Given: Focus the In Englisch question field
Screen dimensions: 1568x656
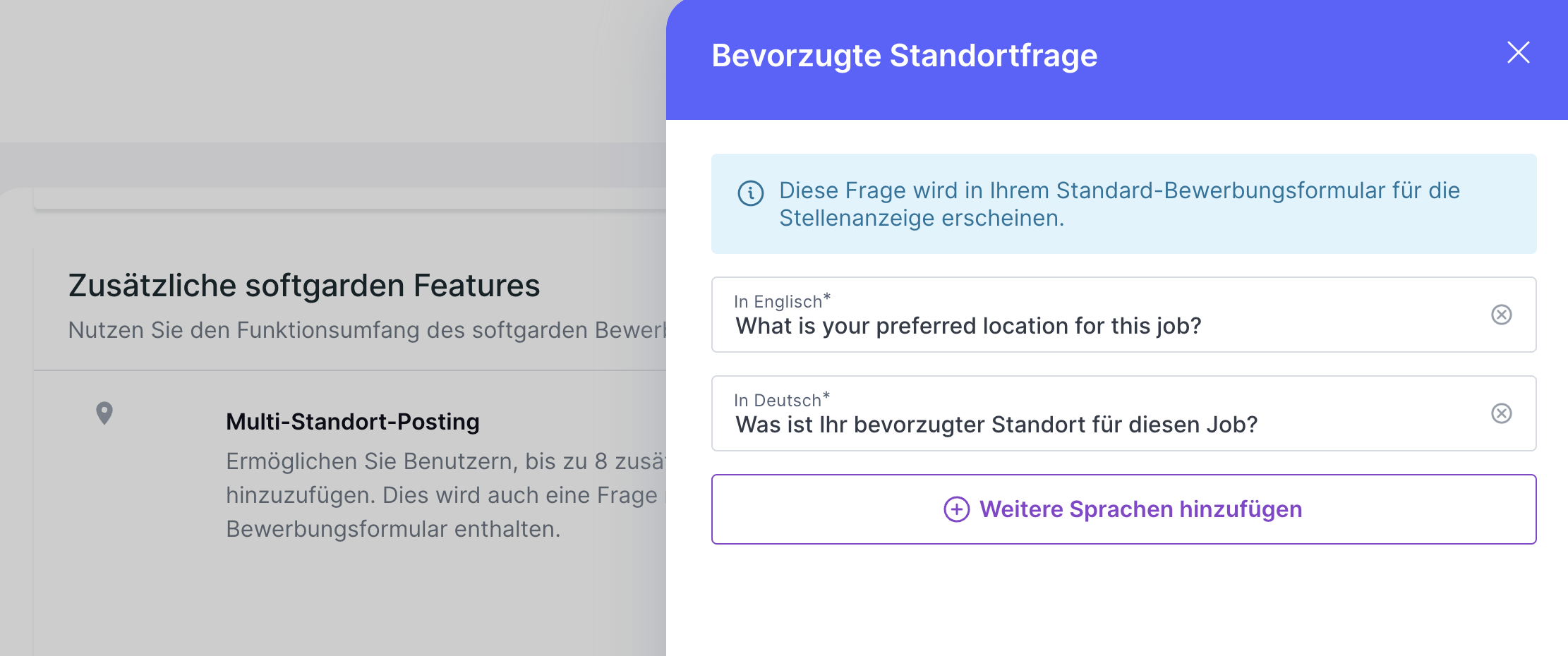Looking at the screenshot, I should coord(1123,315).
